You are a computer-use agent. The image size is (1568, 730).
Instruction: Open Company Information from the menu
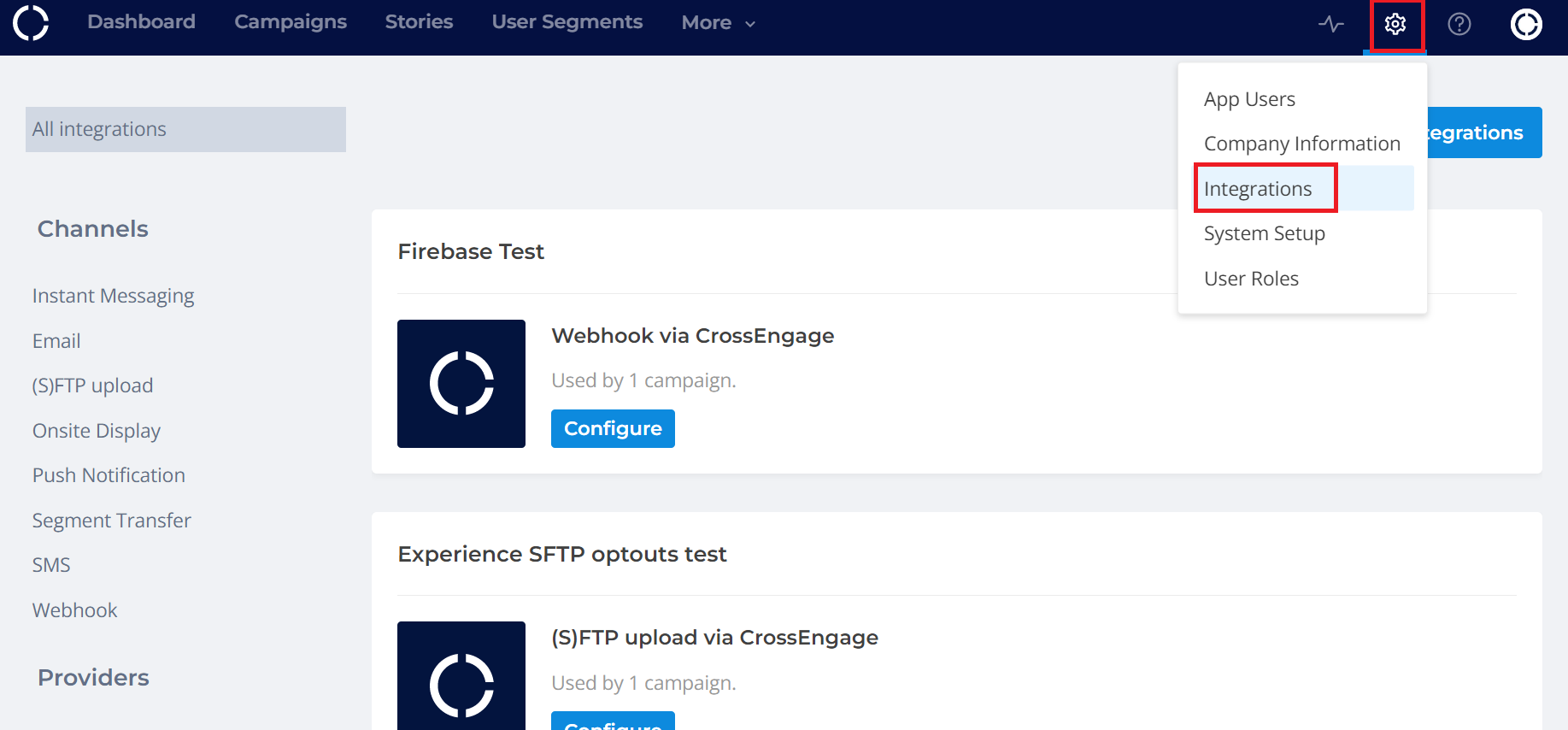1301,144
